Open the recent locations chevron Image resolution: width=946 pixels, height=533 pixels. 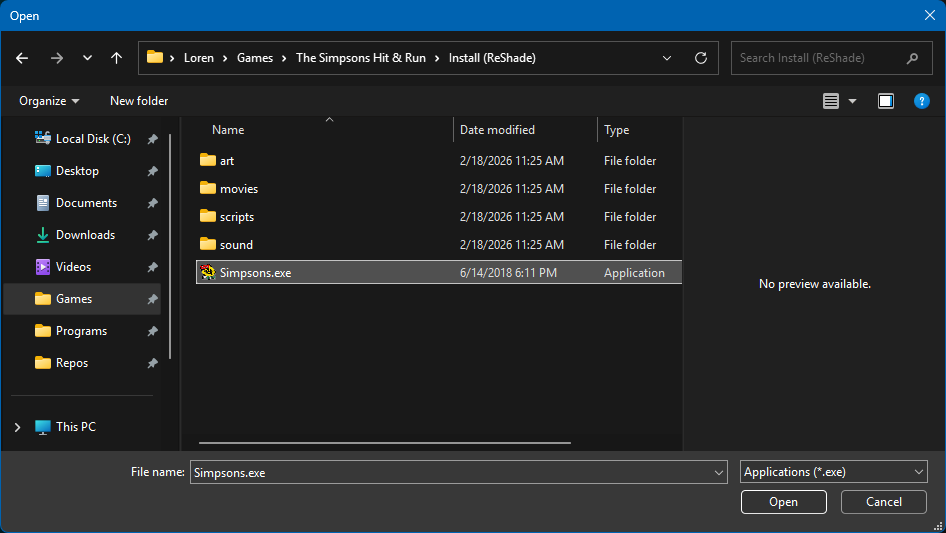(x=87, y=58)
